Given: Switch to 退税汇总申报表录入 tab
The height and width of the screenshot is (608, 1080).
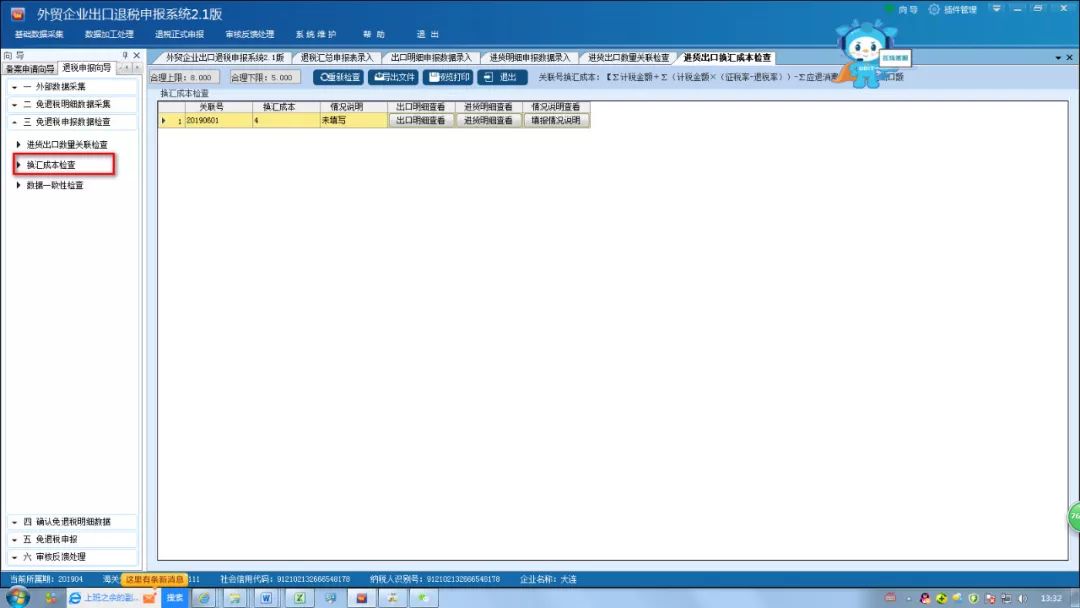Looking at the screenshot, I should coord(338,58).
